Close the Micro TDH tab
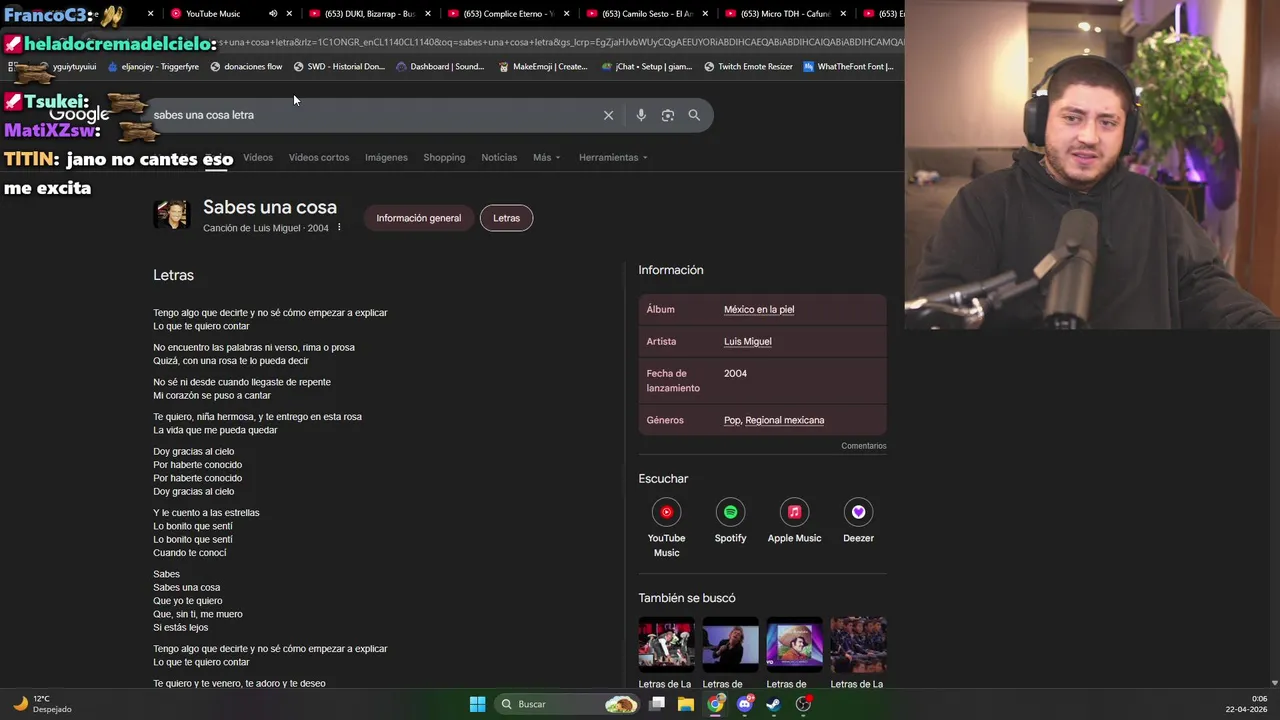The image size is (1280, 720). (844, 14)
